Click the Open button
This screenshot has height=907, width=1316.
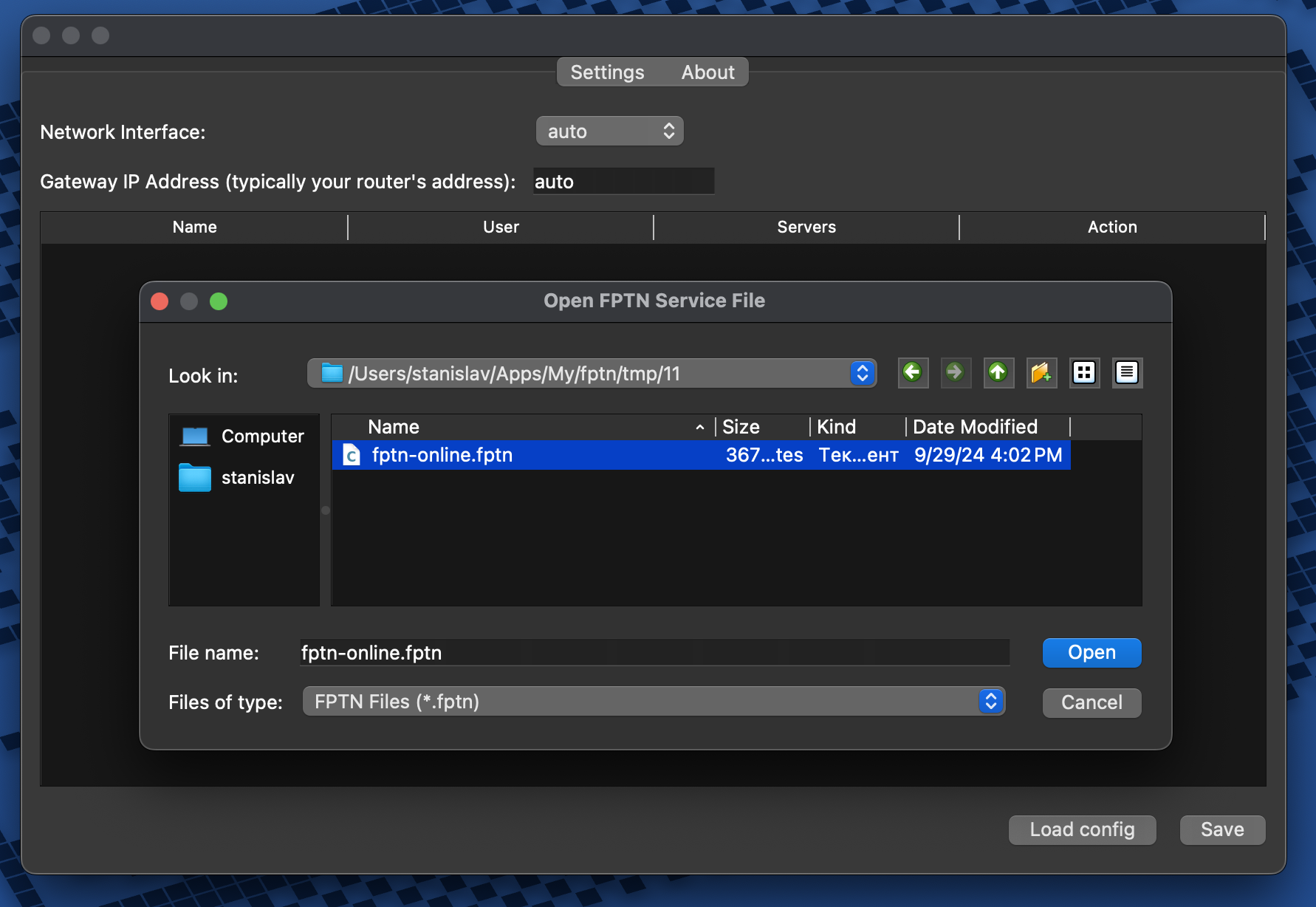click(x=1091, y=653)
